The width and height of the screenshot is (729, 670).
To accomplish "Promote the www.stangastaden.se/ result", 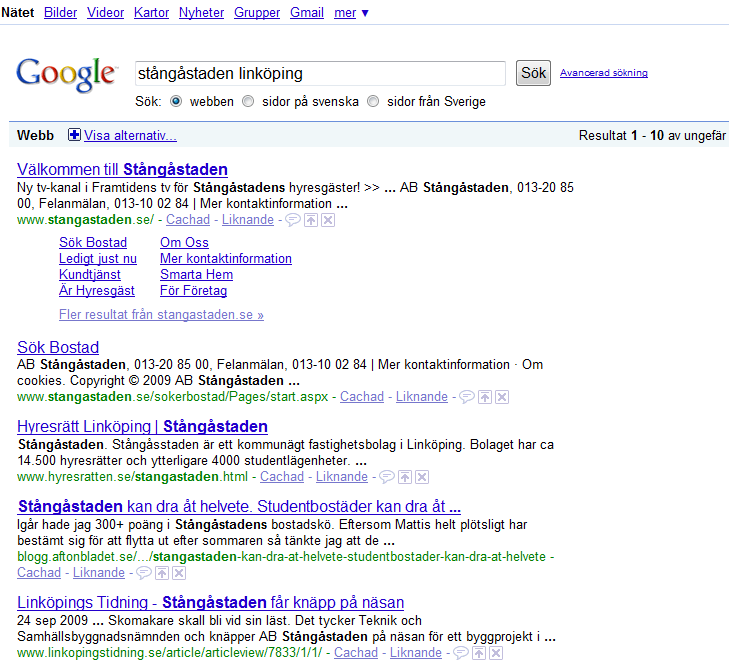I will (x=311, y=220).
